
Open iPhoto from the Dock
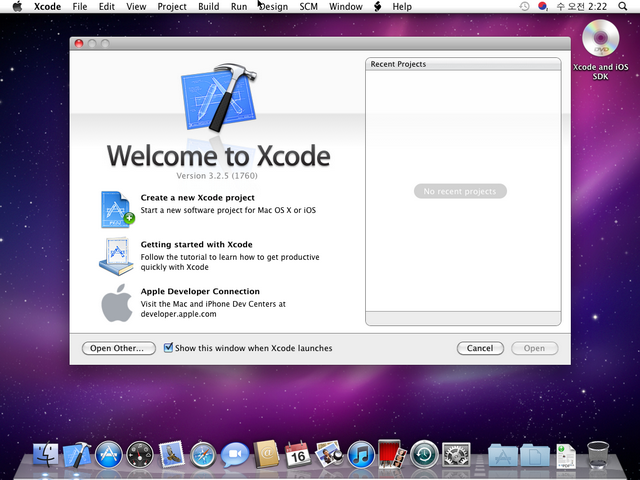point(329,454)
